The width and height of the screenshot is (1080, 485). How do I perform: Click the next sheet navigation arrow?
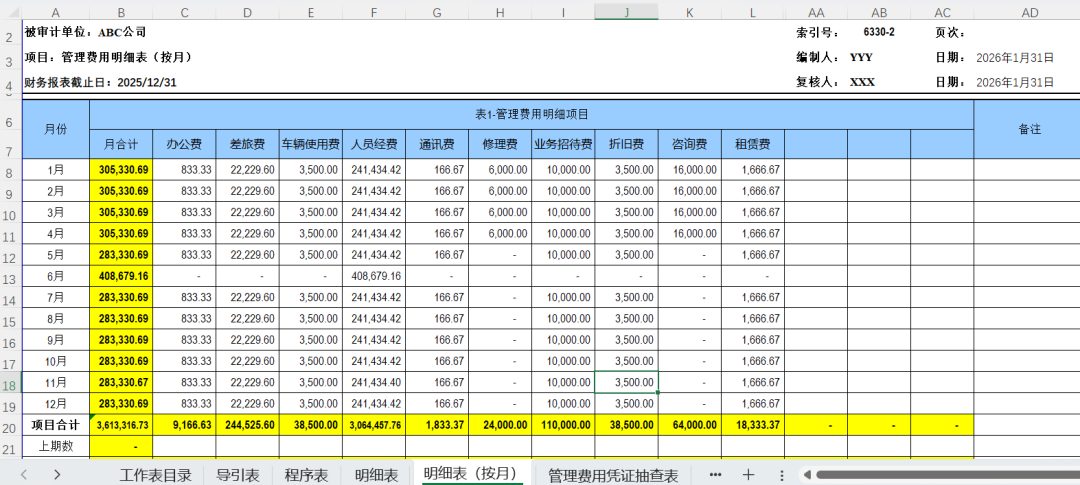[x=57, y=475]
